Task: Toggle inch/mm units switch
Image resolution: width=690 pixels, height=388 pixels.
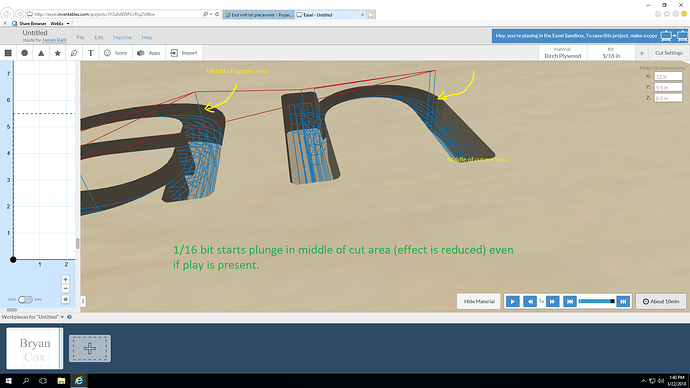Action: click(x=25, y=300)
